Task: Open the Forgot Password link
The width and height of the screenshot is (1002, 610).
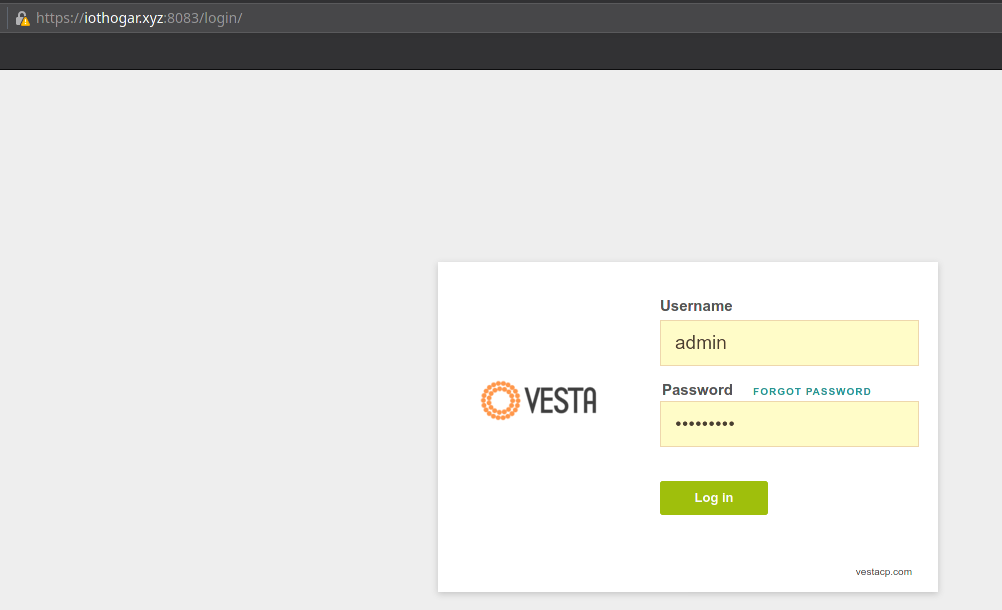Action: tap(811, 392)
